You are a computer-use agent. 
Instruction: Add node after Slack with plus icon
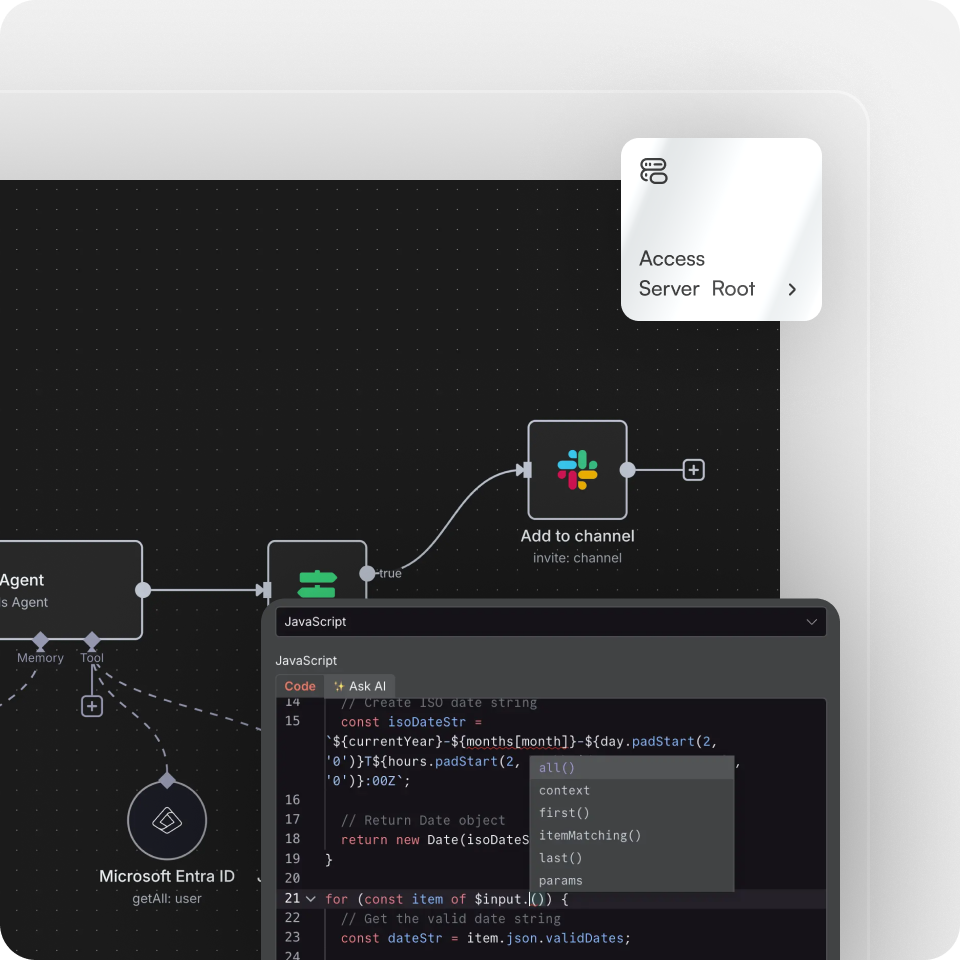pyautogui.click(x=693, y=470)
